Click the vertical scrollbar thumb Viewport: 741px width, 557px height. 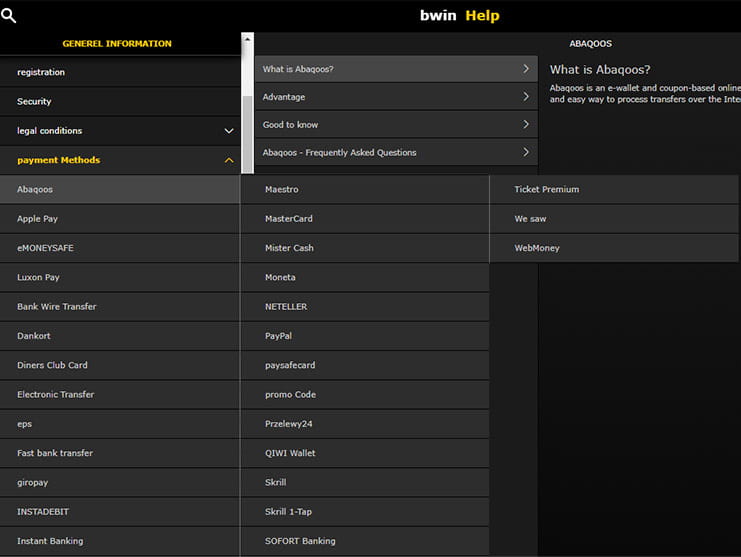[x=247, y=134]
